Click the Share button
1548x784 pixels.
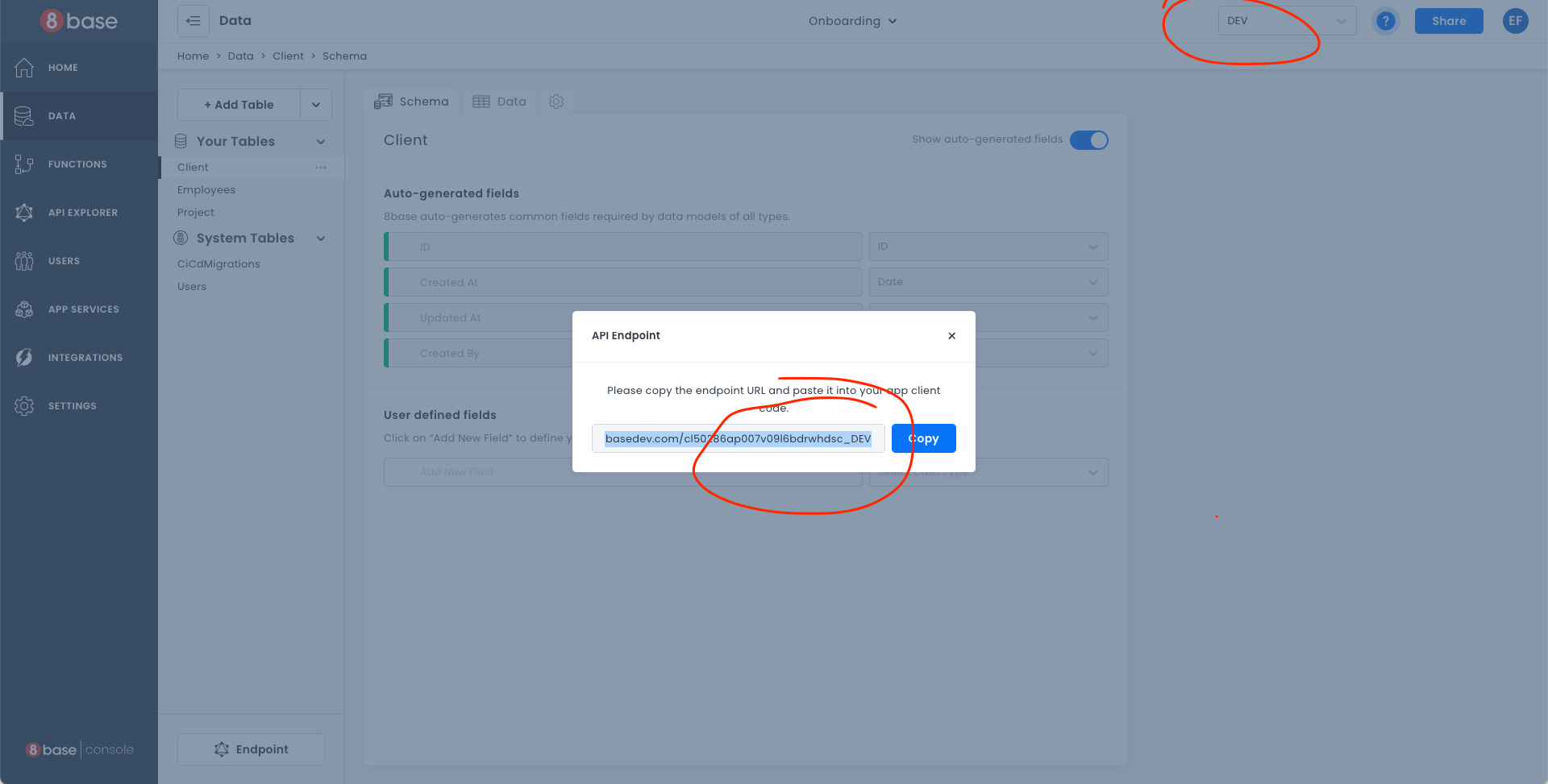[x=1448, y=21]
